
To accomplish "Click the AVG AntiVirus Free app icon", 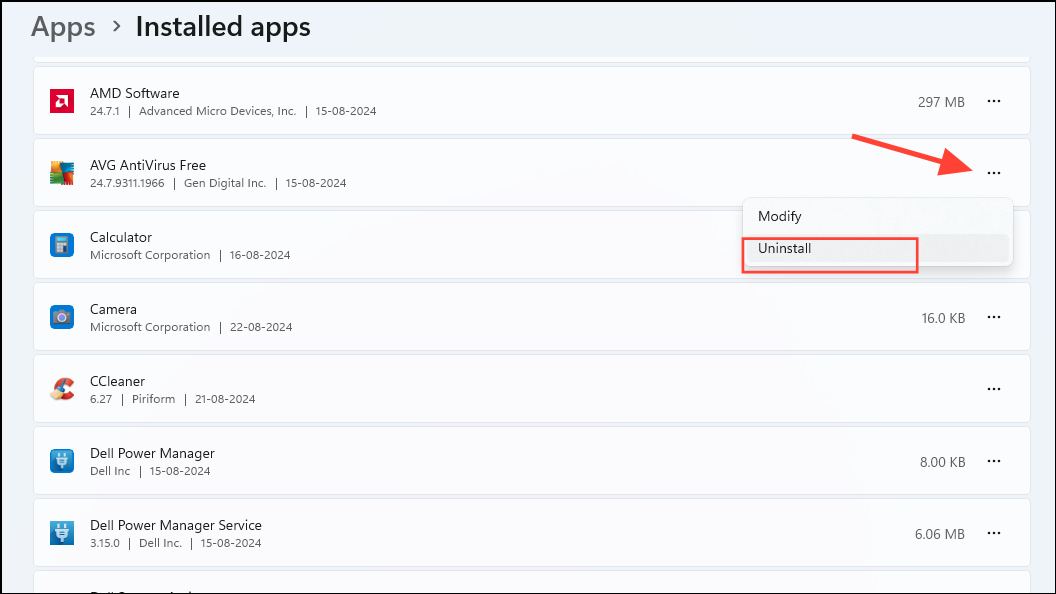I will point(62,173).
